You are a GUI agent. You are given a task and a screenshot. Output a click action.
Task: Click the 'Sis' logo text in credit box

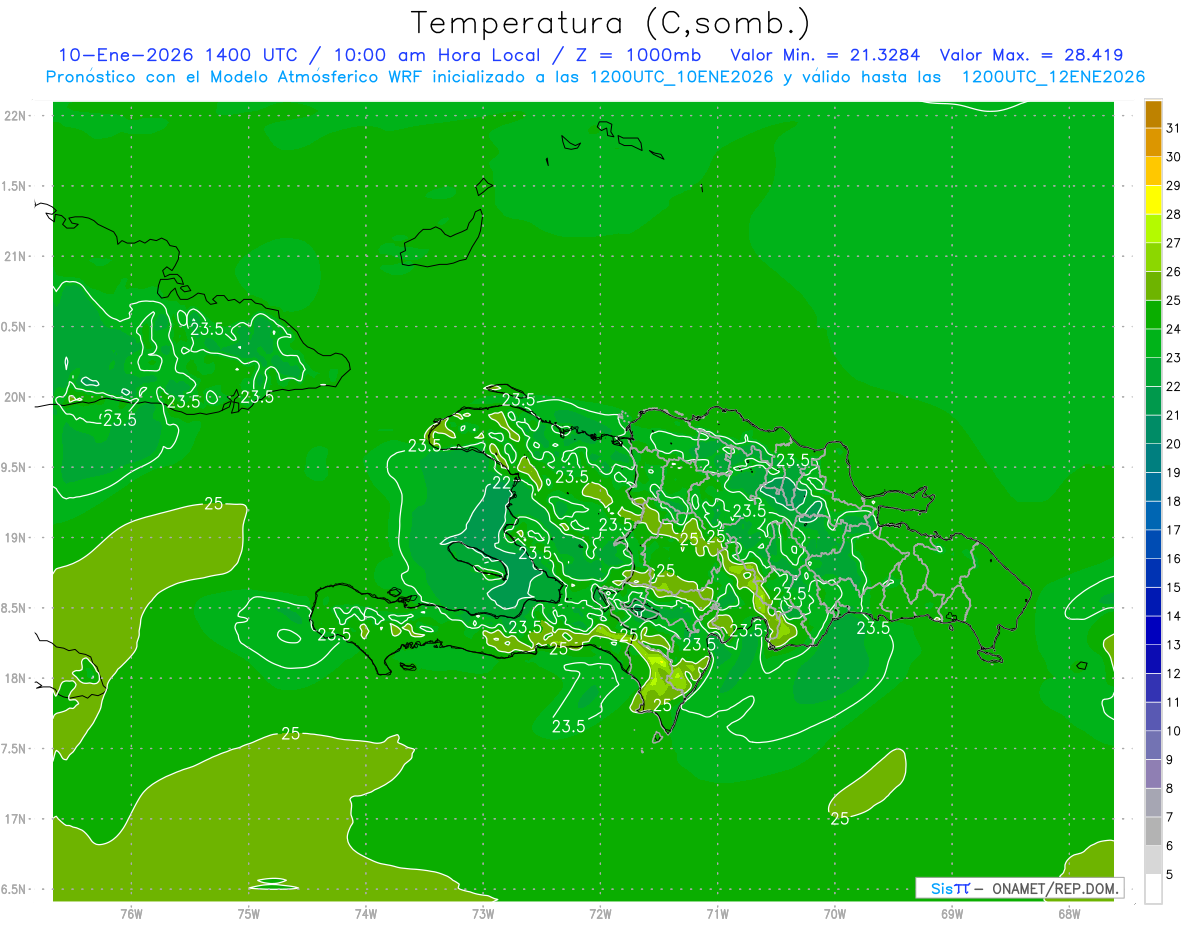coord(941,888)
